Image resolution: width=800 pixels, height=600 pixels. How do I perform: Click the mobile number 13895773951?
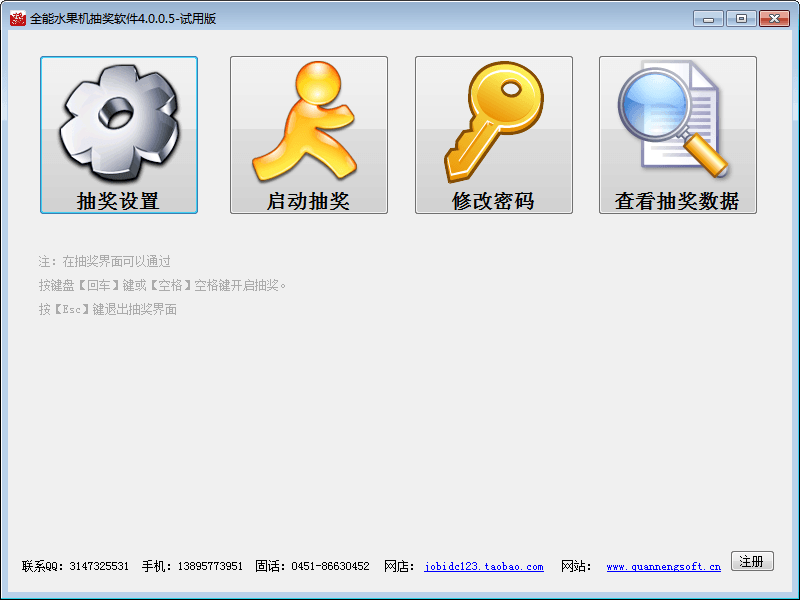click(210, 567)
